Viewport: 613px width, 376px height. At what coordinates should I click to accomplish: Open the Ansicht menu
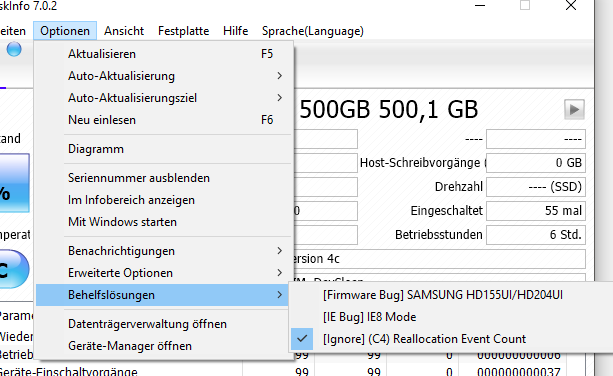[x=124, y=31]
